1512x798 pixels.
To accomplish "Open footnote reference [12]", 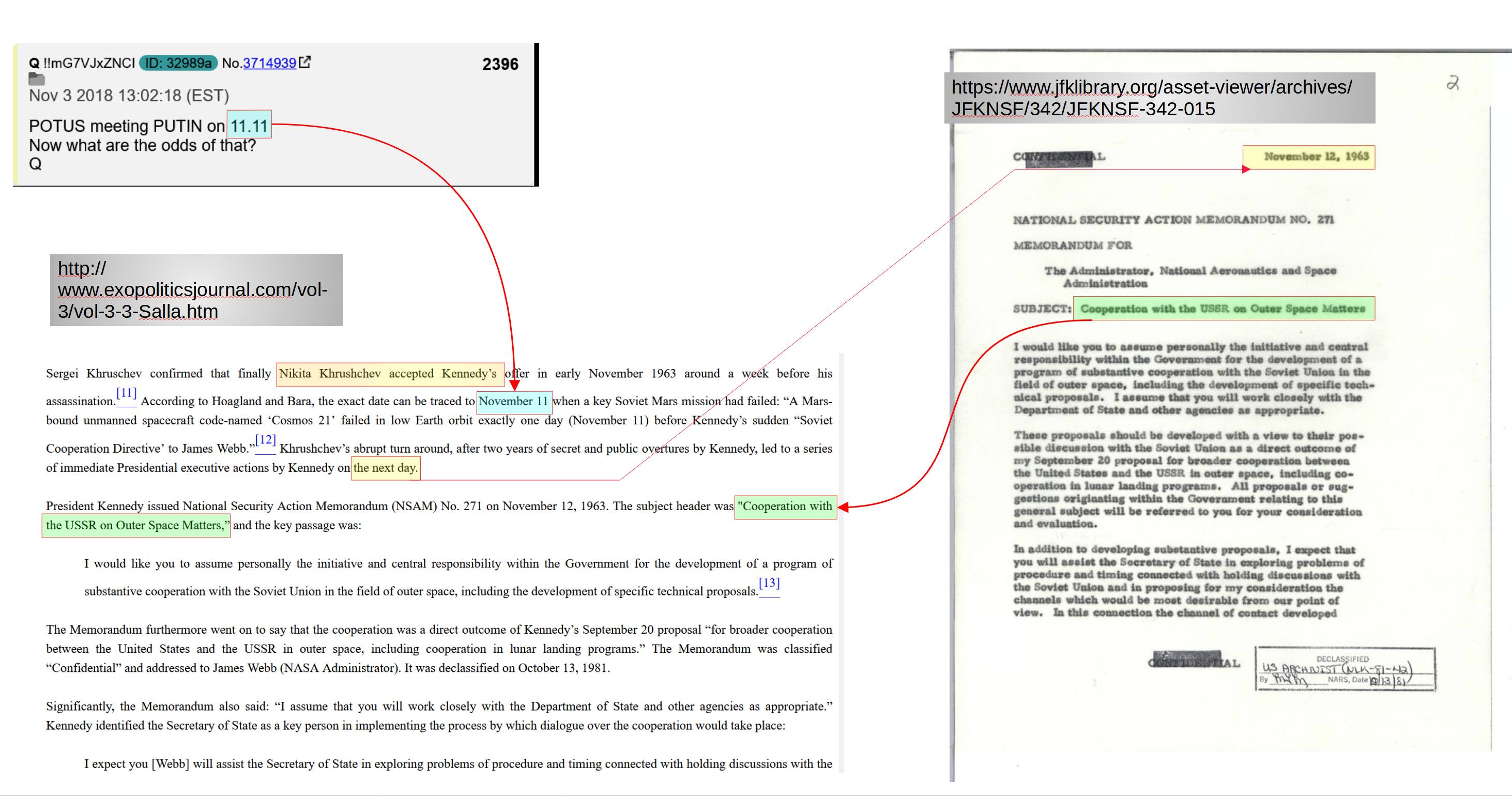I will coord(265,439).
